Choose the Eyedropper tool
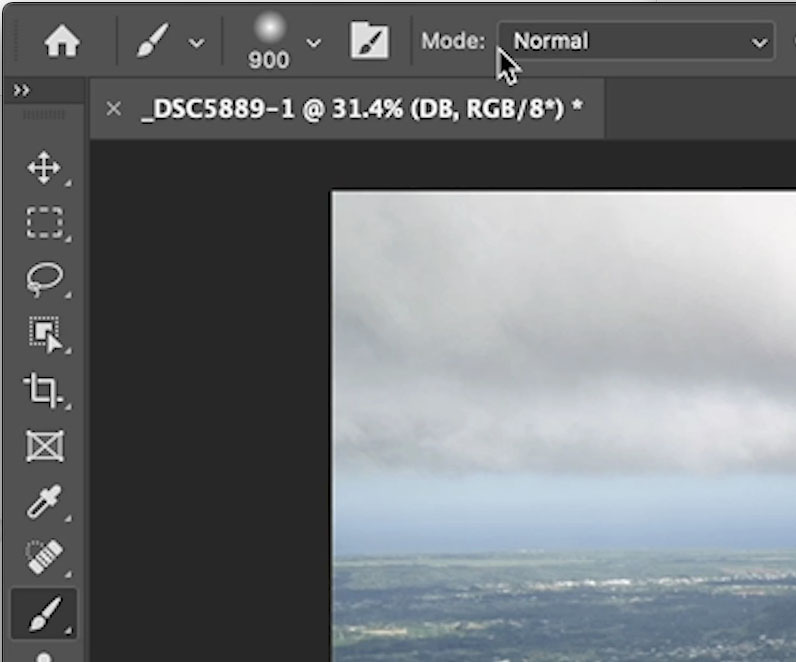The image size is (796, 662). (x=45, y=502)
